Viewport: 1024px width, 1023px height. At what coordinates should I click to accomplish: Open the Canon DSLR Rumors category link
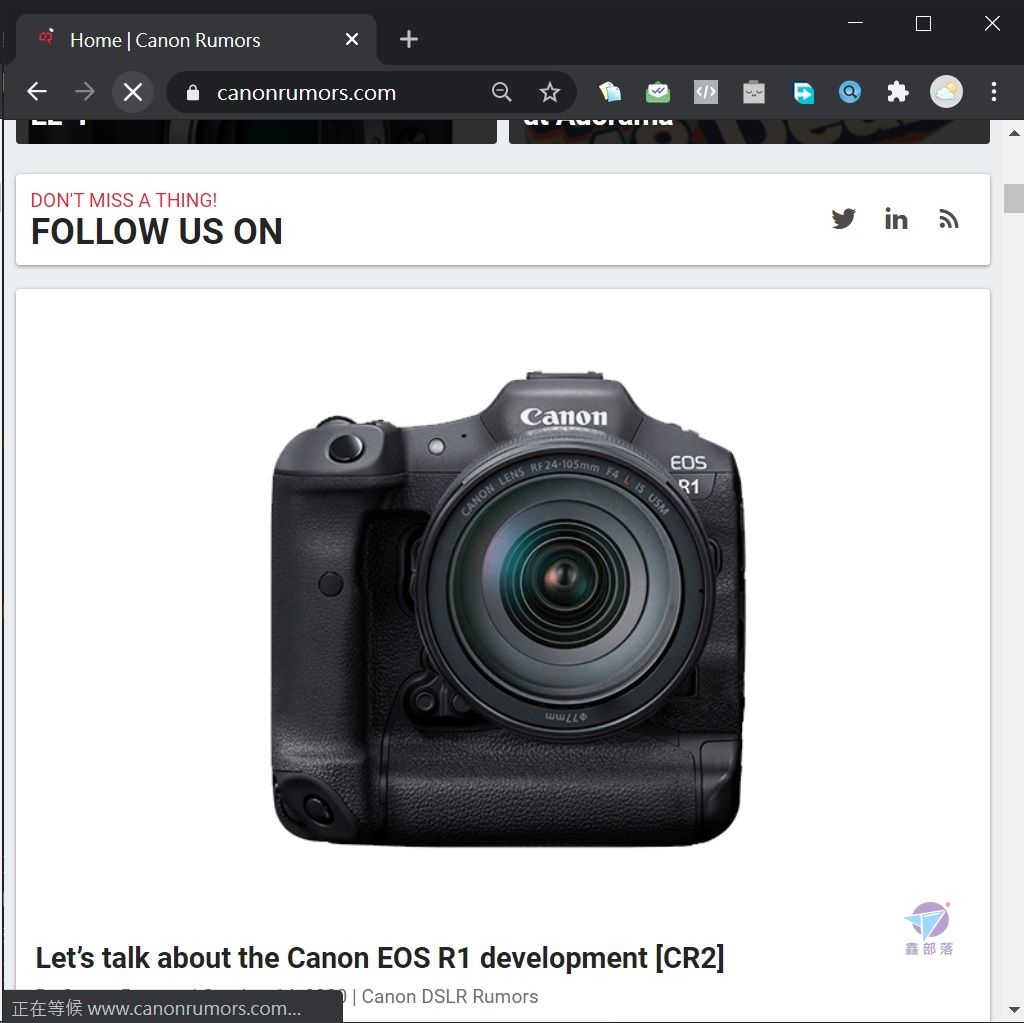point(450,996)
